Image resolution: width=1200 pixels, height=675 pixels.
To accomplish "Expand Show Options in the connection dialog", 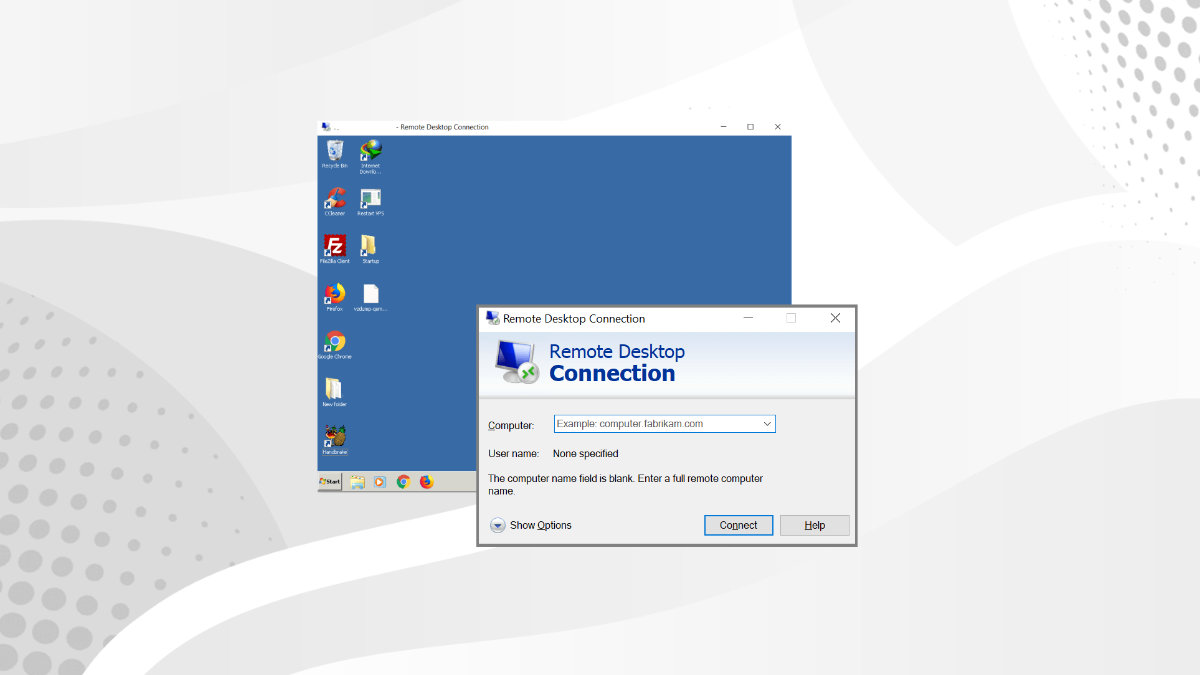I will [x=530, y=525].
